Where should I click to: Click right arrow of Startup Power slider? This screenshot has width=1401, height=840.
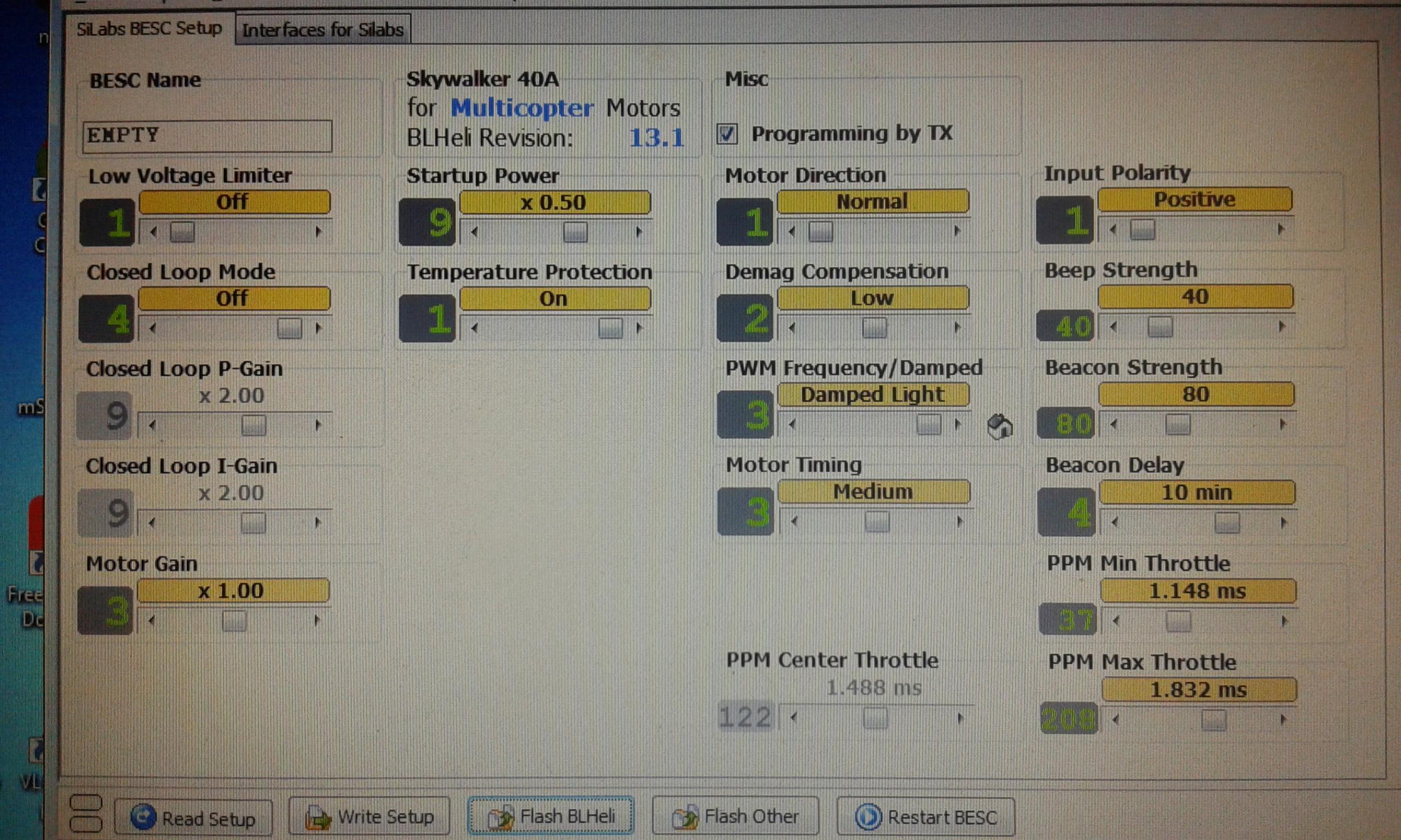pos(639,231)
